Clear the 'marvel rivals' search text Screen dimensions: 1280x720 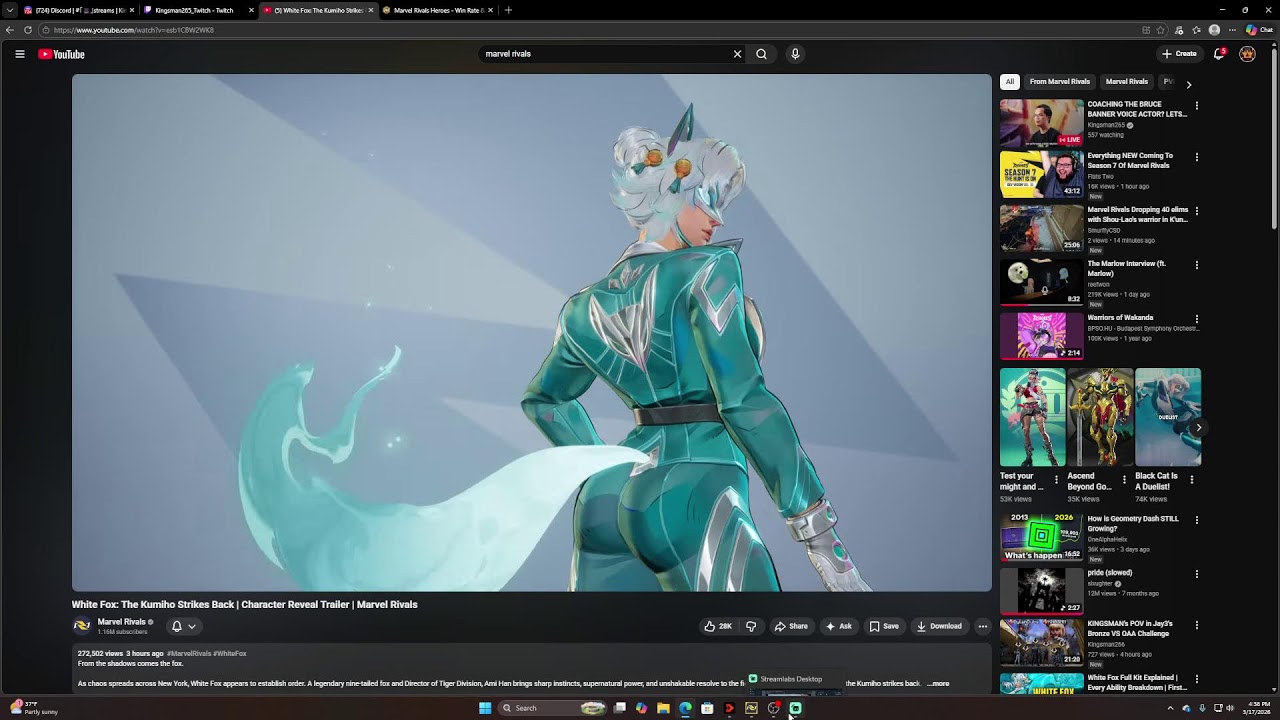coord(738,54)
